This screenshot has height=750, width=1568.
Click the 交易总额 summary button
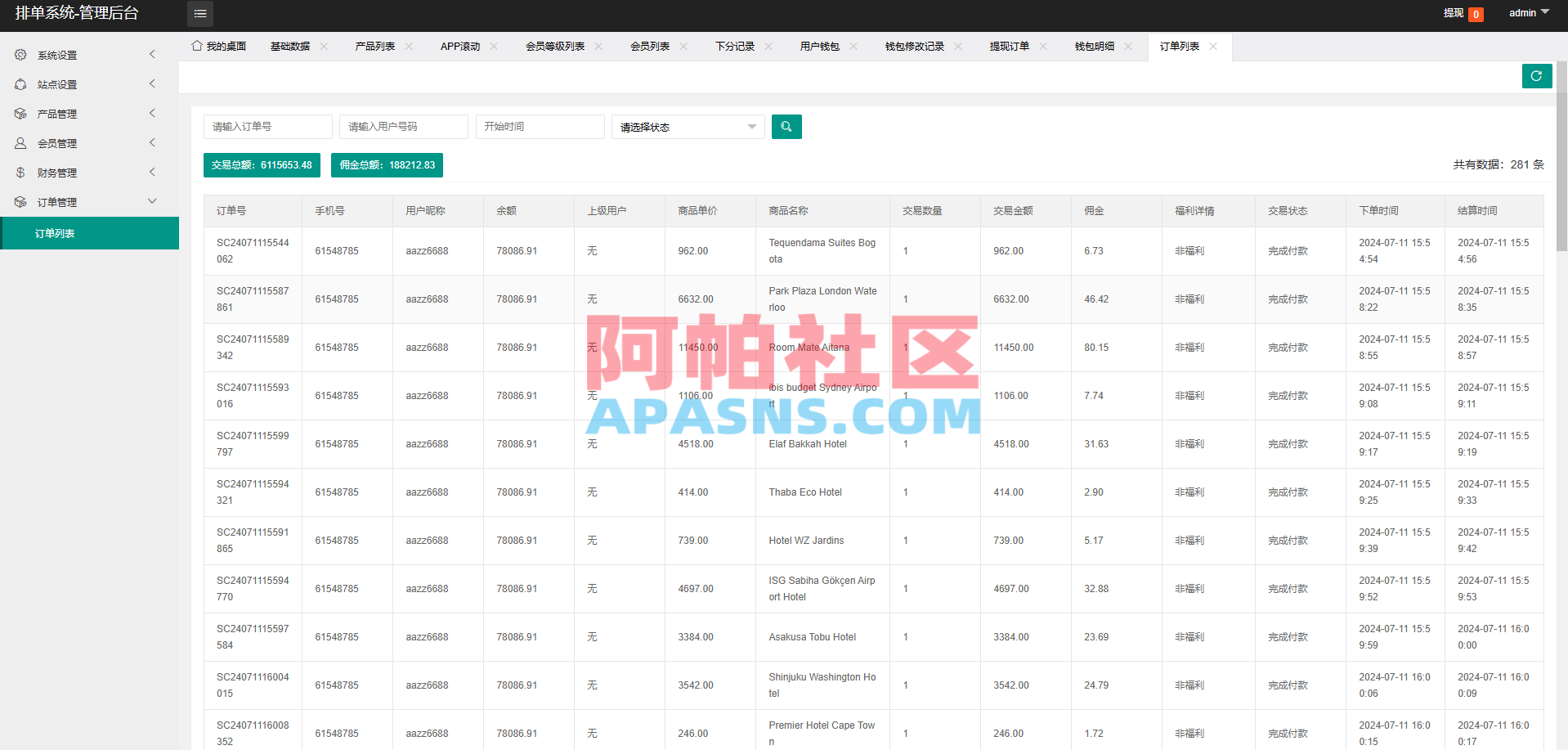click(x=262, y=164)
